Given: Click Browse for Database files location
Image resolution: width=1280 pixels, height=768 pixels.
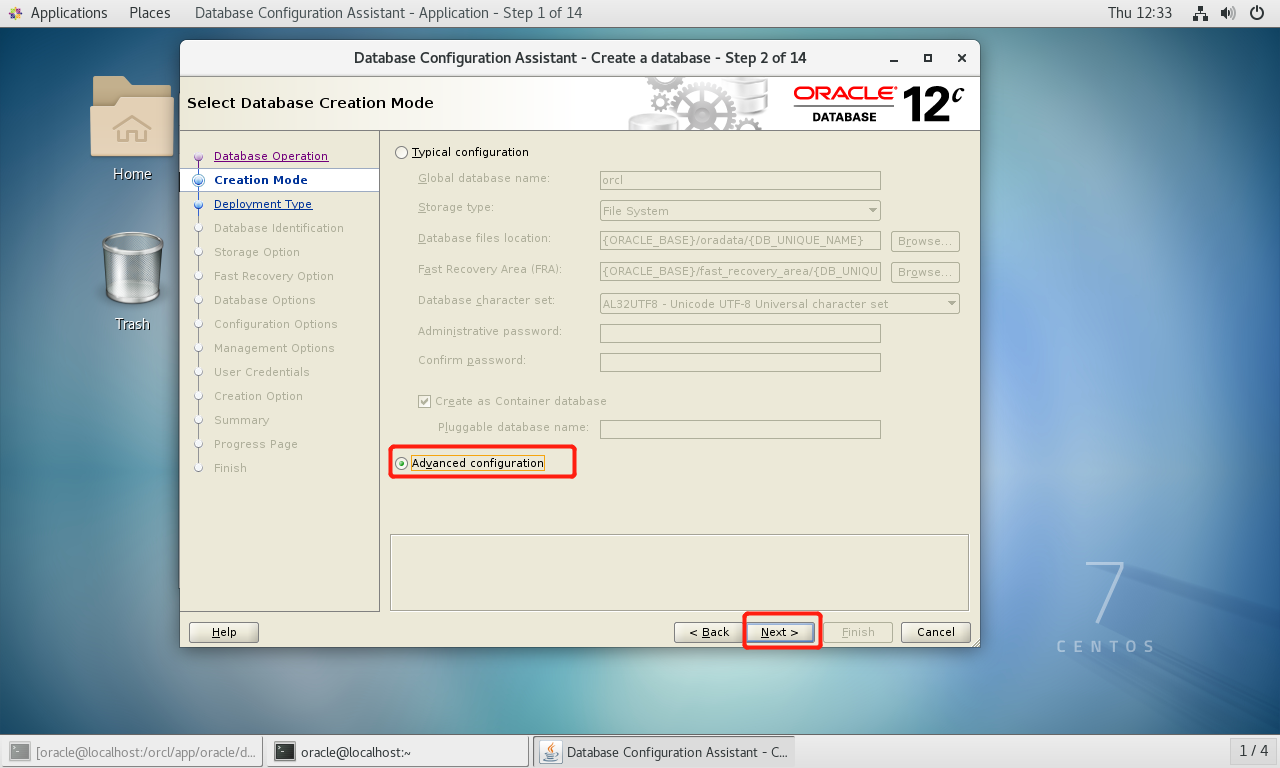Looking at the screenshot, I should tap(925, 241).
